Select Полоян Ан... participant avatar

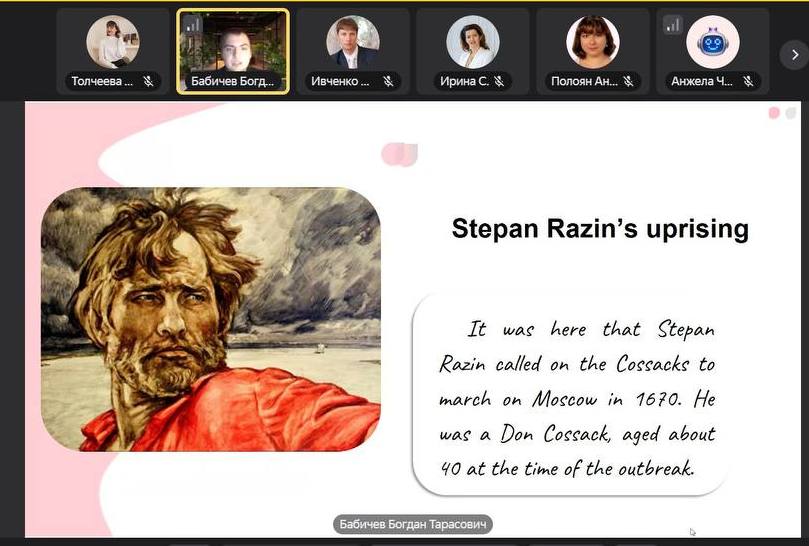(592, 42)
